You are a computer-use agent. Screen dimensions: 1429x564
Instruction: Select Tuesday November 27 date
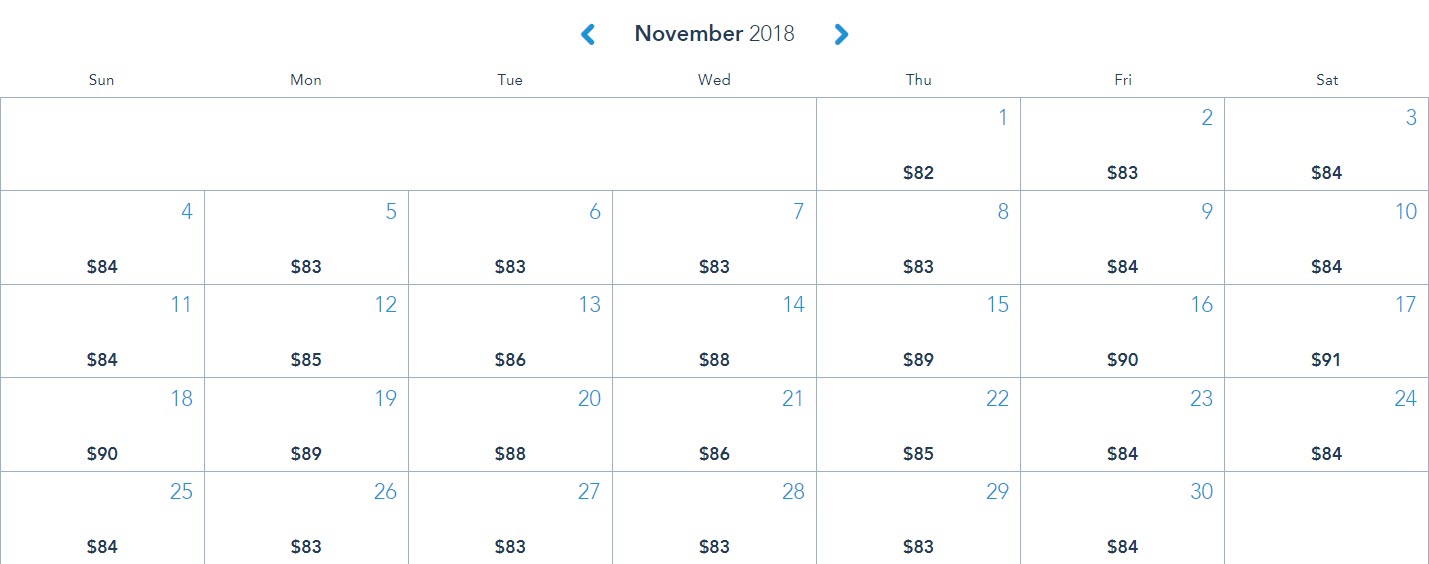coord(511,518)
